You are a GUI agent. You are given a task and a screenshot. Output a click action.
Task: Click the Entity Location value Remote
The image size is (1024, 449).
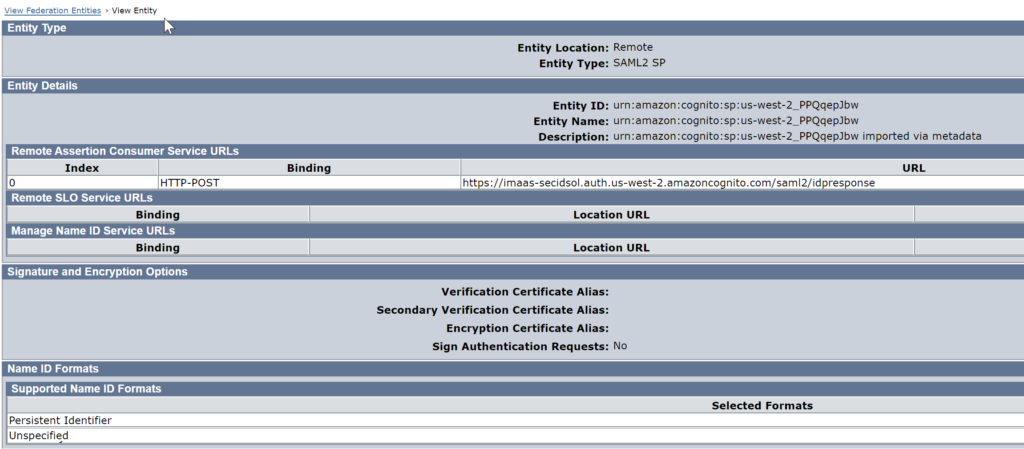[633, 47]
